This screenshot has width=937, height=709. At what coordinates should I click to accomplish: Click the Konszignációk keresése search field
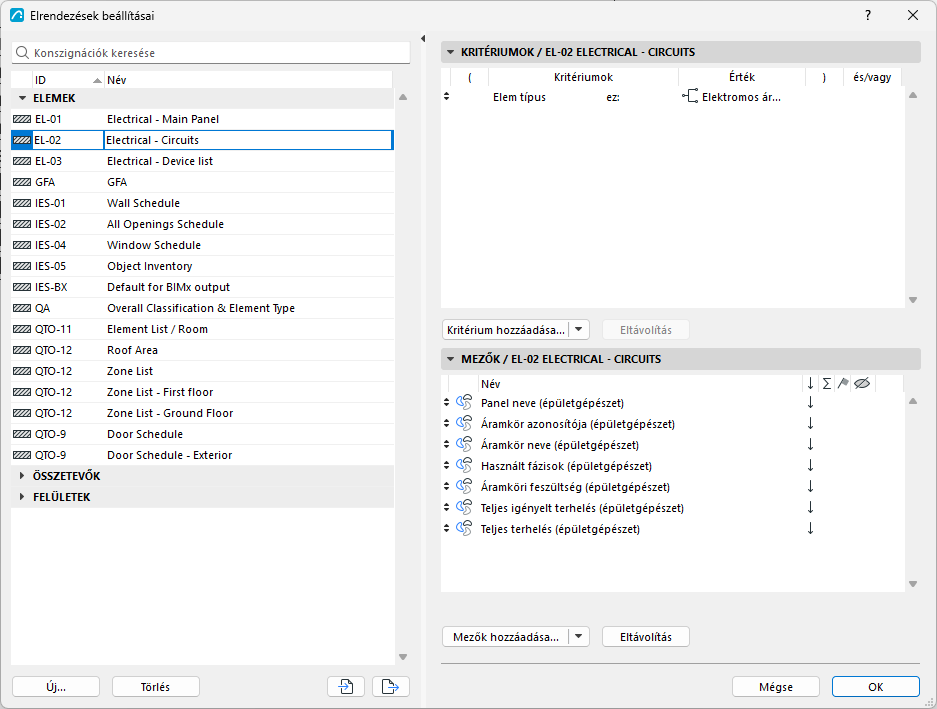click(211, 53)
